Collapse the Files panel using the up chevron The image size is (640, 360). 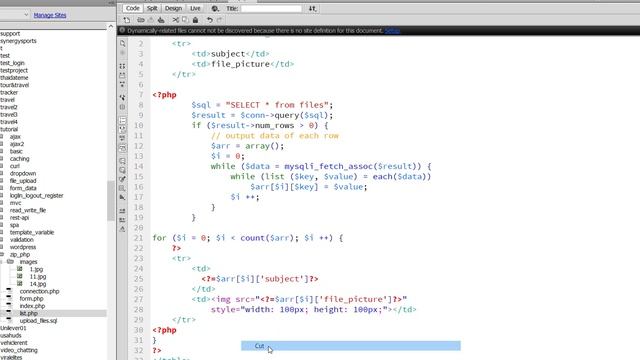click(111, 27)
